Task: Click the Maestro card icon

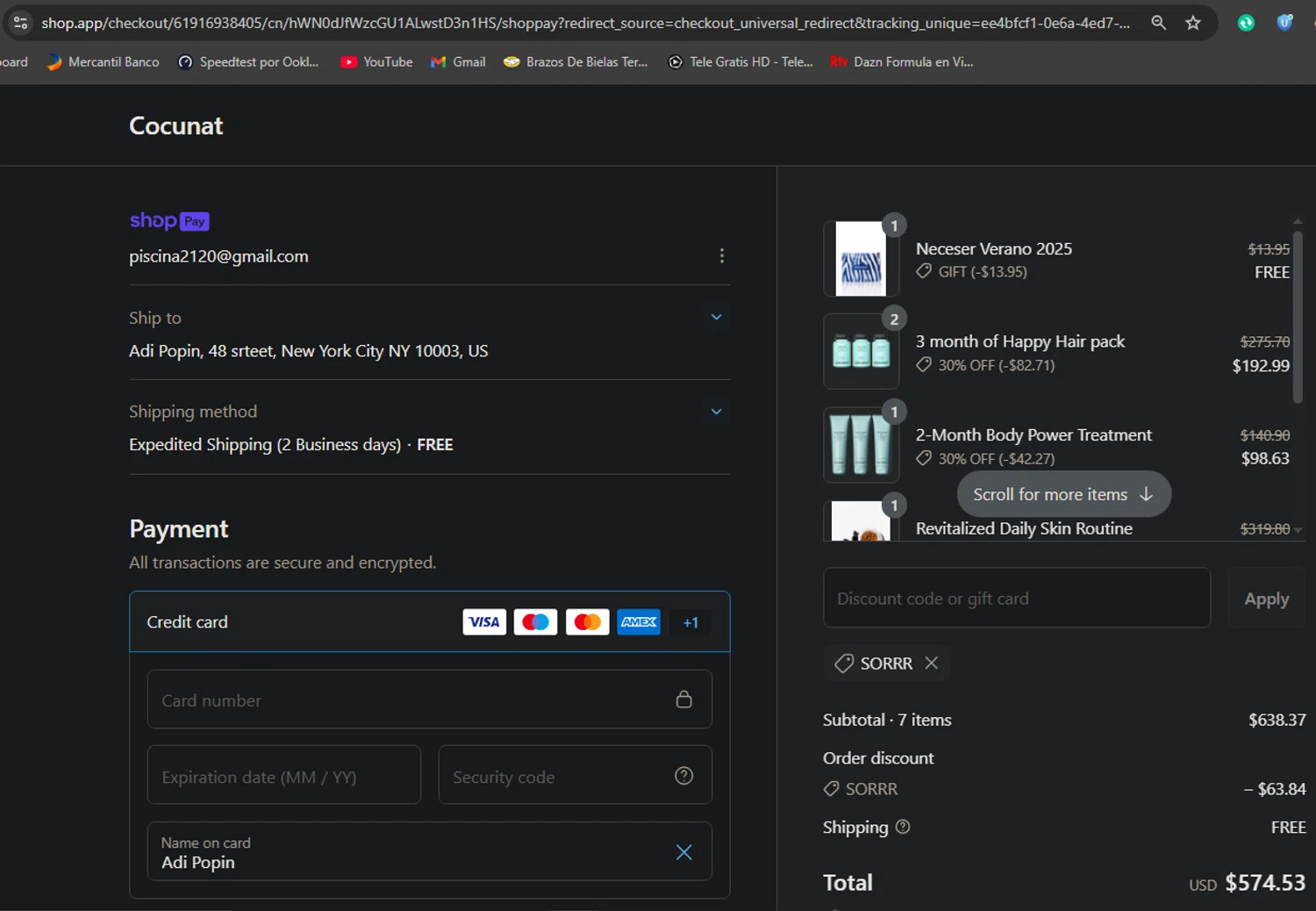Action: click(535, 621)
